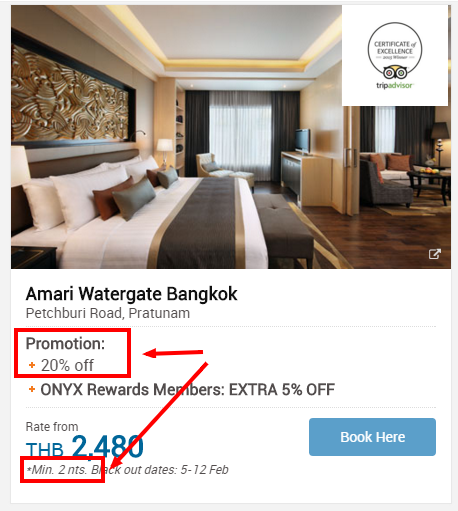Click the 20% off promotion text
This screenshot has height=511, width=458.
(x=67, y=365)
